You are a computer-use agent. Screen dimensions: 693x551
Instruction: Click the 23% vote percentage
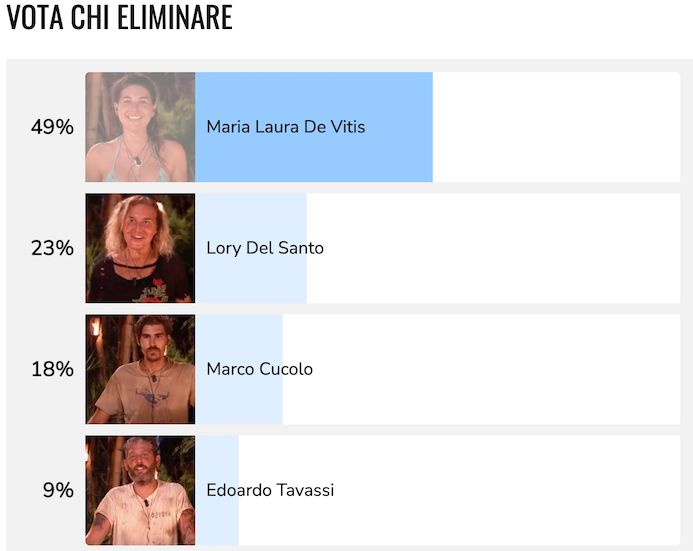(x=52, y=248)
